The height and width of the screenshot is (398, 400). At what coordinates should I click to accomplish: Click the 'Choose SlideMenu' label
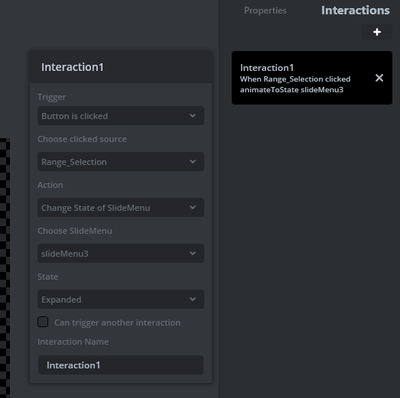coord(75,231)
